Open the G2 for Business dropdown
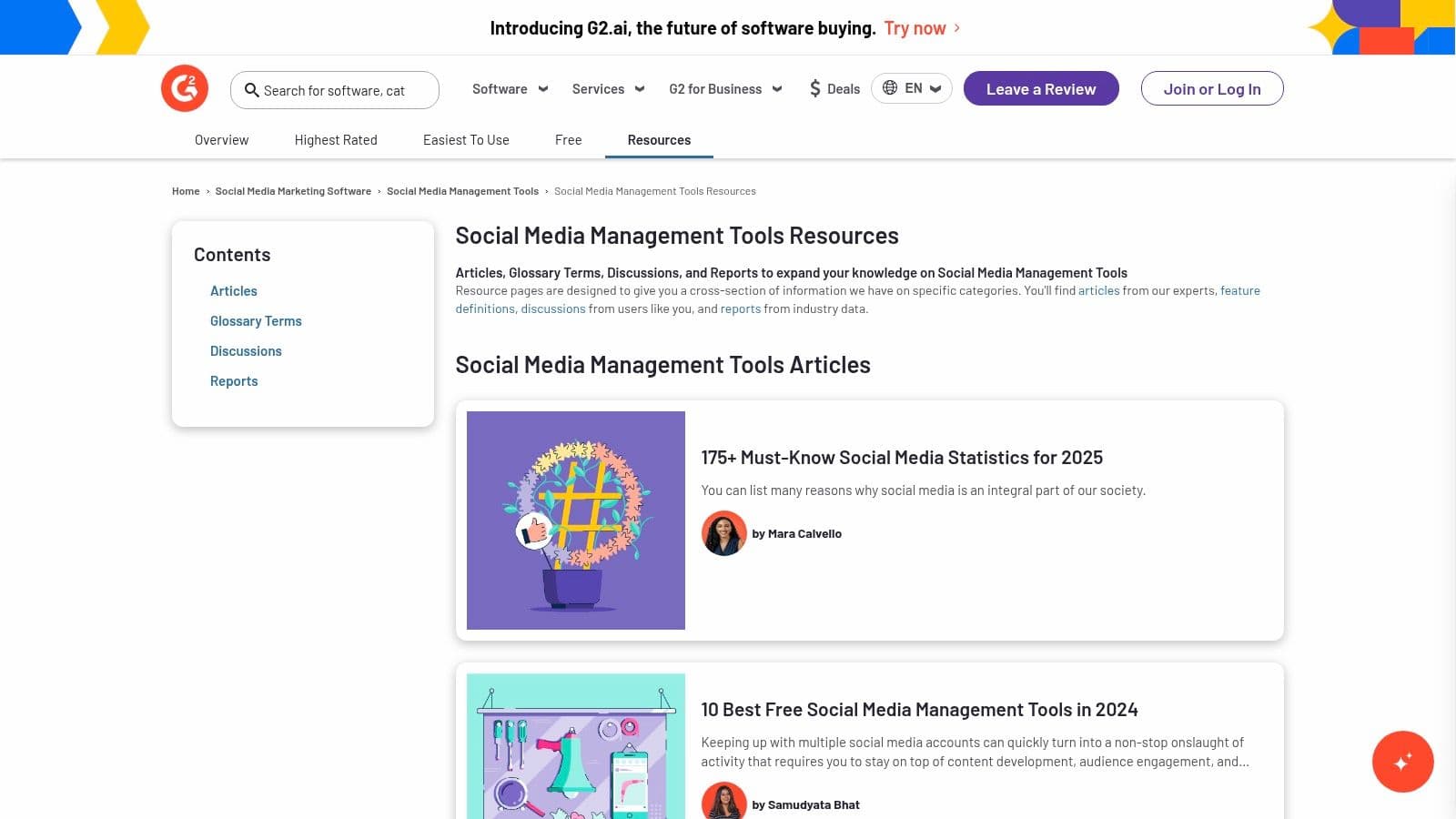This screenshot has width=1456, height=819. (x=723, y=88)
